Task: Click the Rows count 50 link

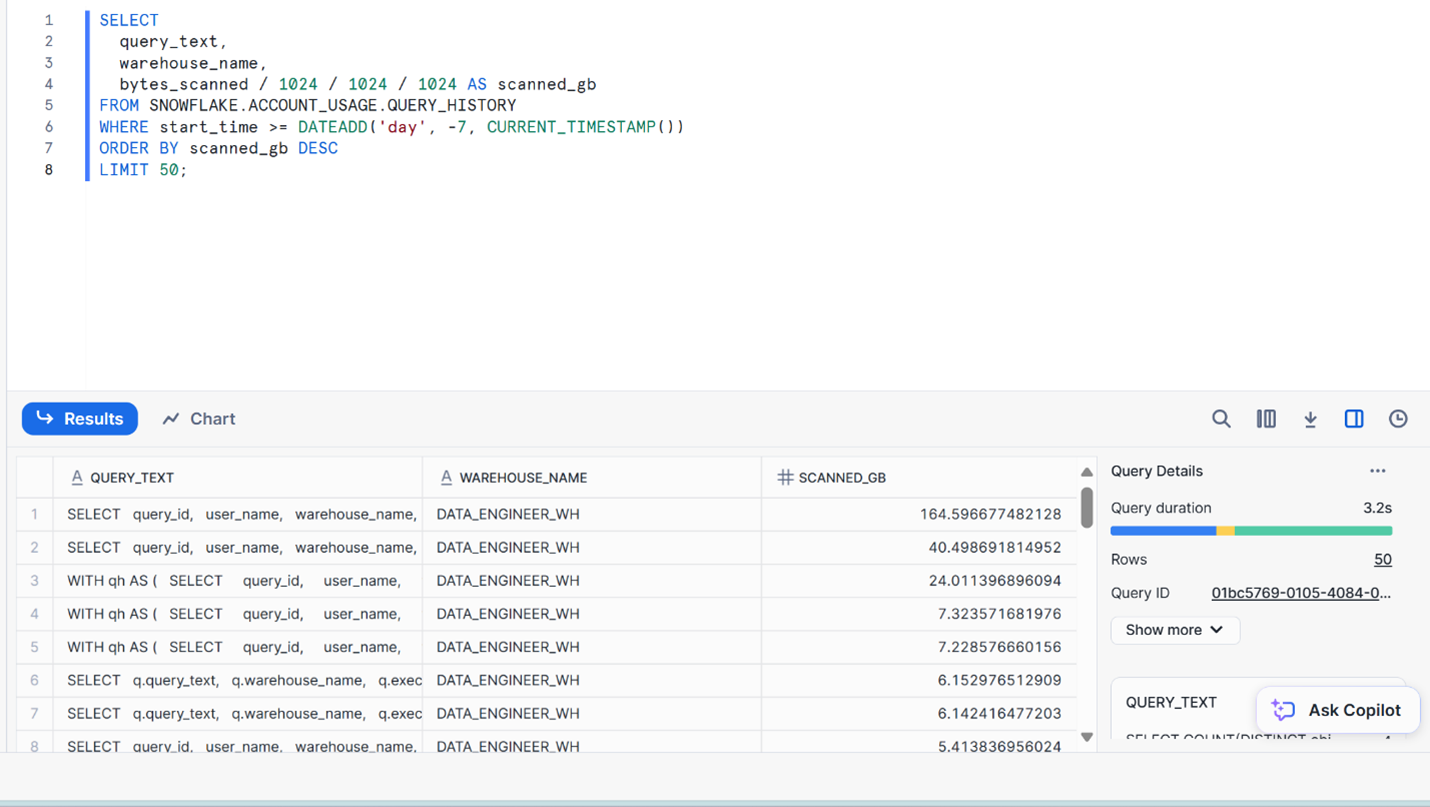Action: click(1382, 560)
